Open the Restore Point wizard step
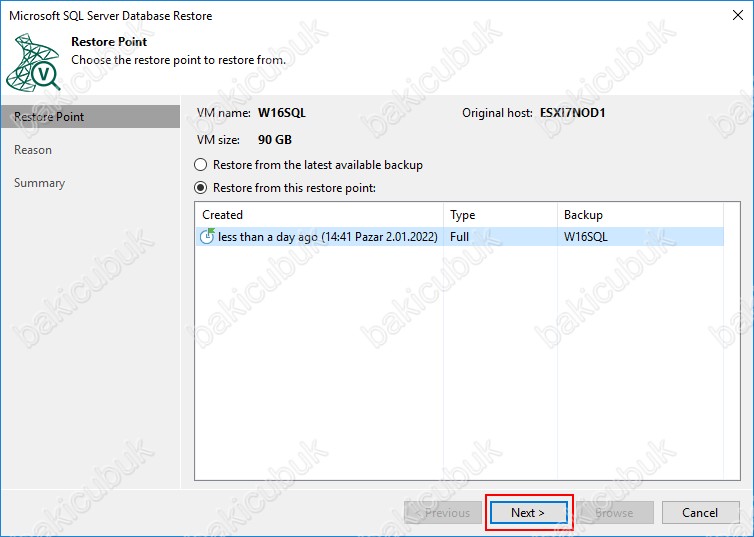 [90, 117]
